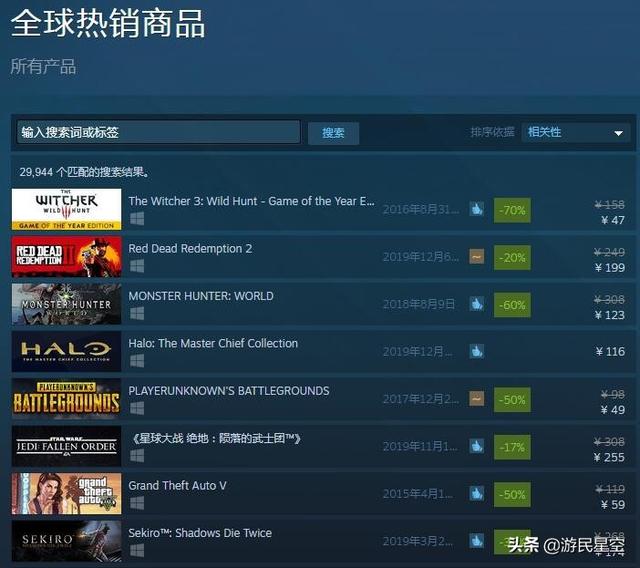Click PUBG mixed review icon
This screenshot has width=640, height=568.
[x=476, y=399]
